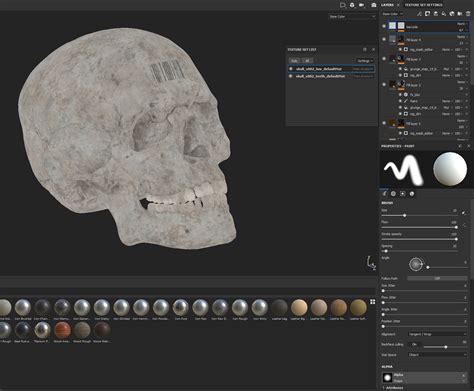
Task: Open the Settings dropdown in Texture Set List
Action: point(365,61)
